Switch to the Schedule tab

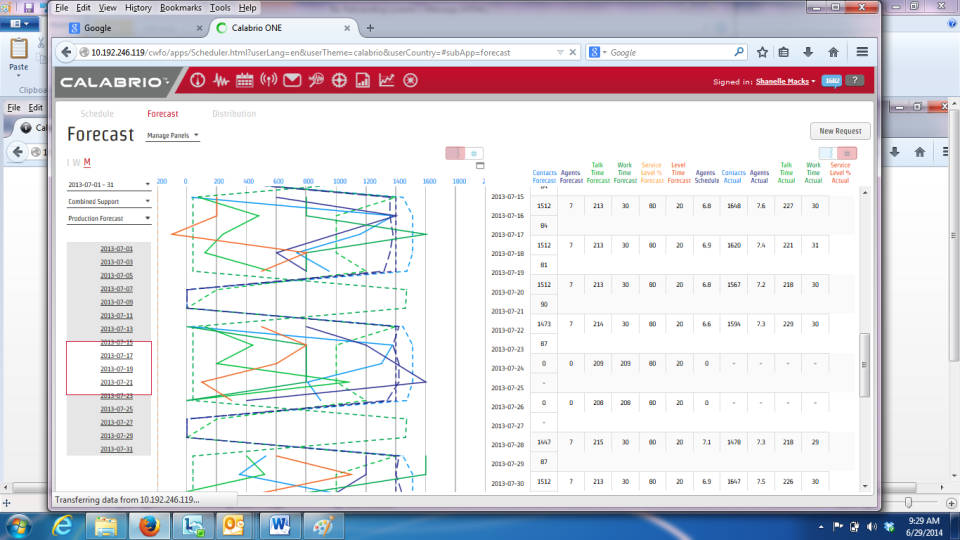point(97,114)
